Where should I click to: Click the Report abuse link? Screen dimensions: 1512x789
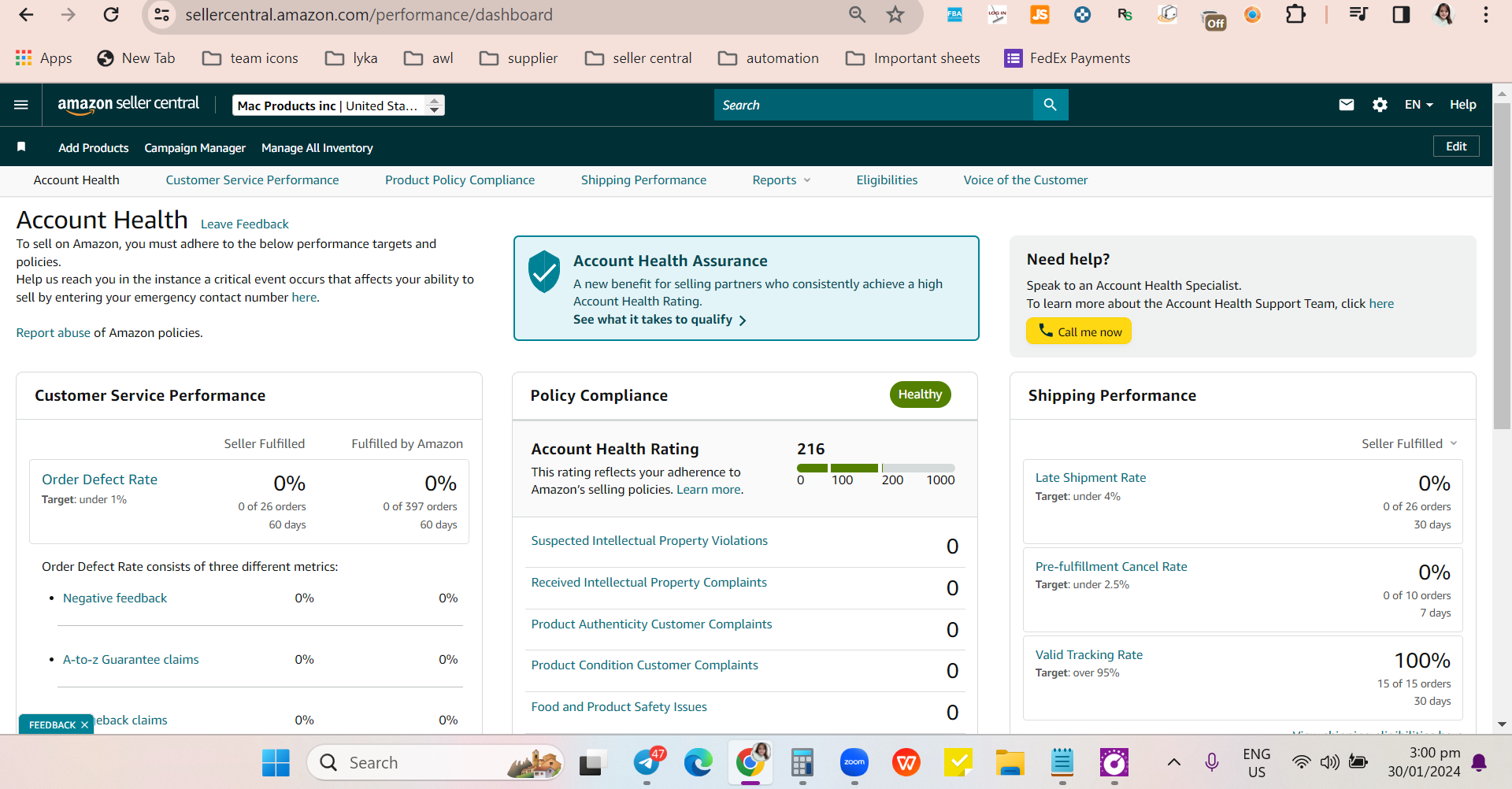pos(54,333)
